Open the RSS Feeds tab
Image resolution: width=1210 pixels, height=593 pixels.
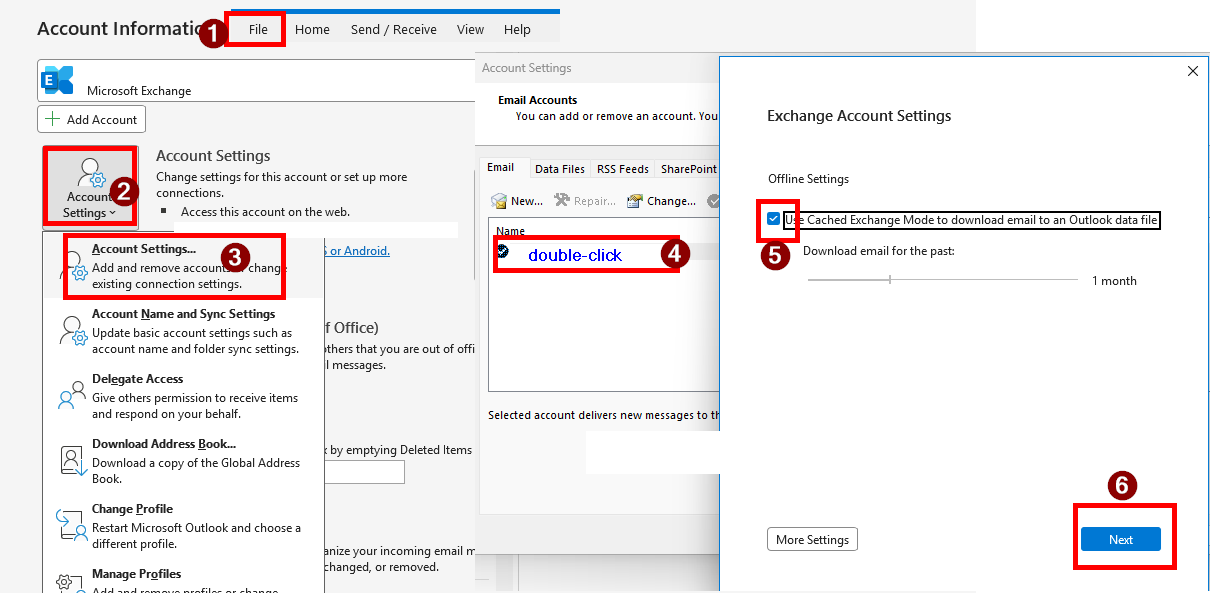click(623, 169)
